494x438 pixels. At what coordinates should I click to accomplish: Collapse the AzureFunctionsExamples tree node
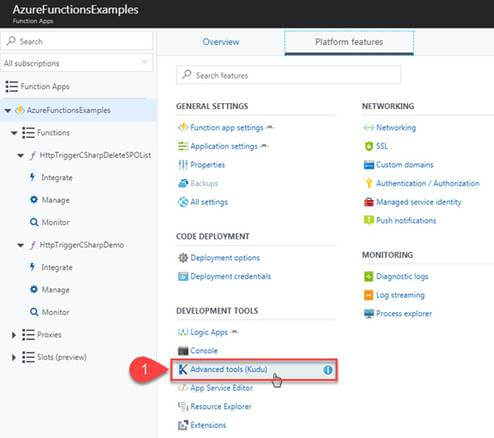[8, 110]
